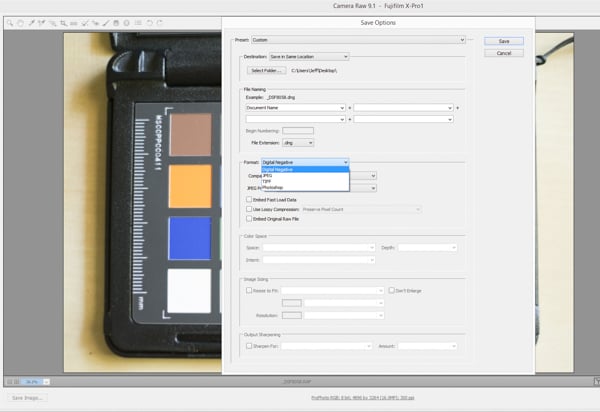Screen dimensions: 600x412
Task: Select the Hand tool
Action: (20, 23)
